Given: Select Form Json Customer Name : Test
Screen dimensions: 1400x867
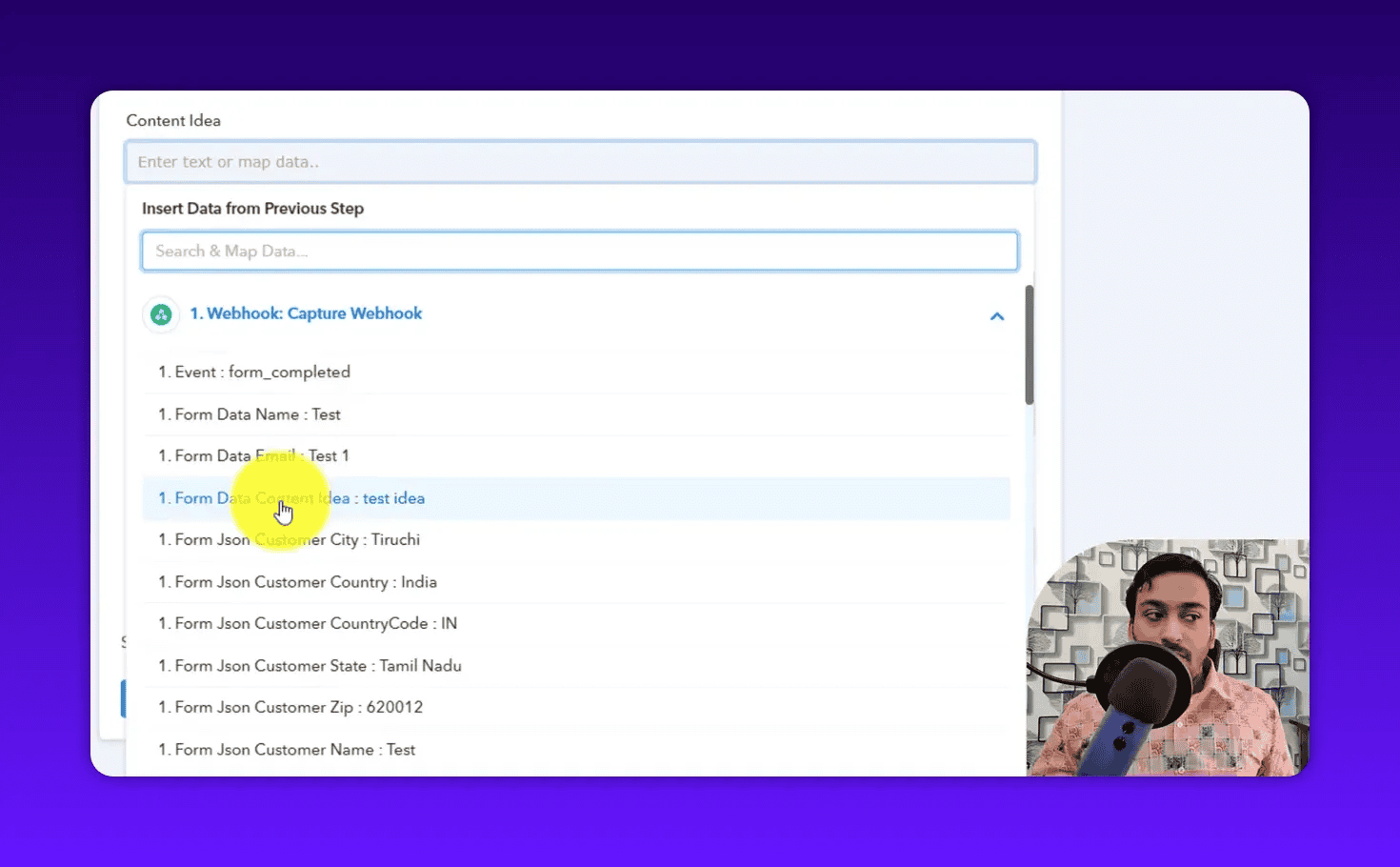Looking at the screenshot, I should coord(287,750).
